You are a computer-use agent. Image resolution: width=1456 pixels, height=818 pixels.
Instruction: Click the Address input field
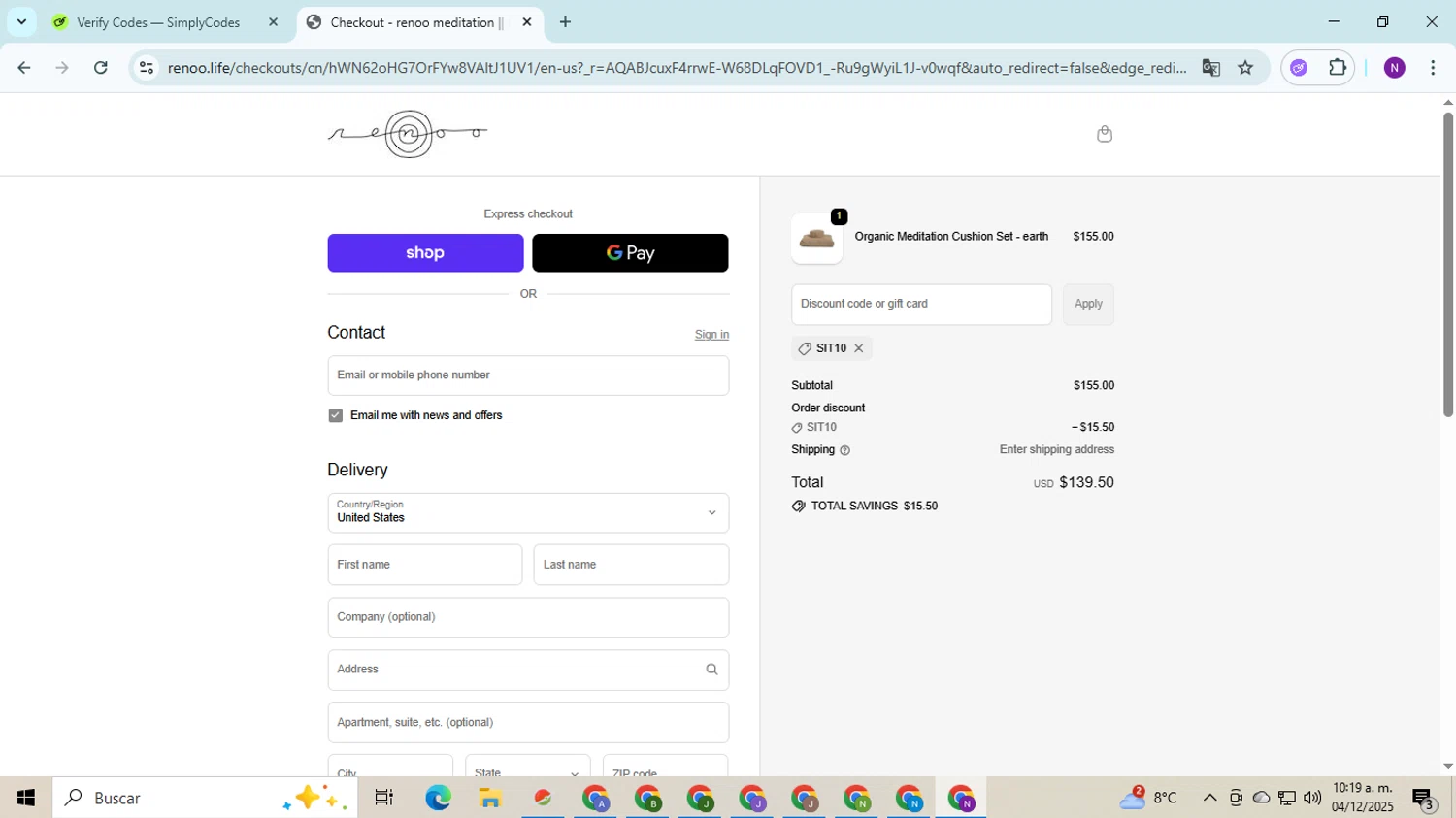pos(528,670)
